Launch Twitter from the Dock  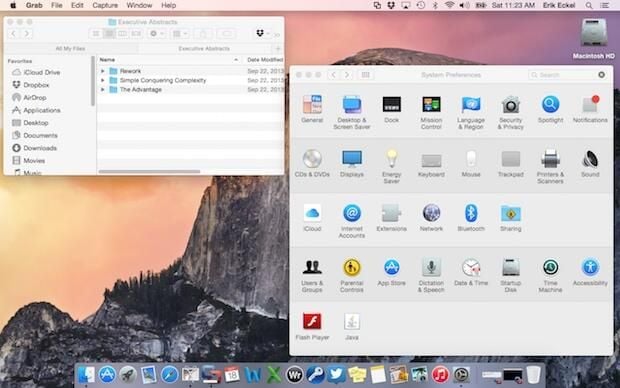336,374
